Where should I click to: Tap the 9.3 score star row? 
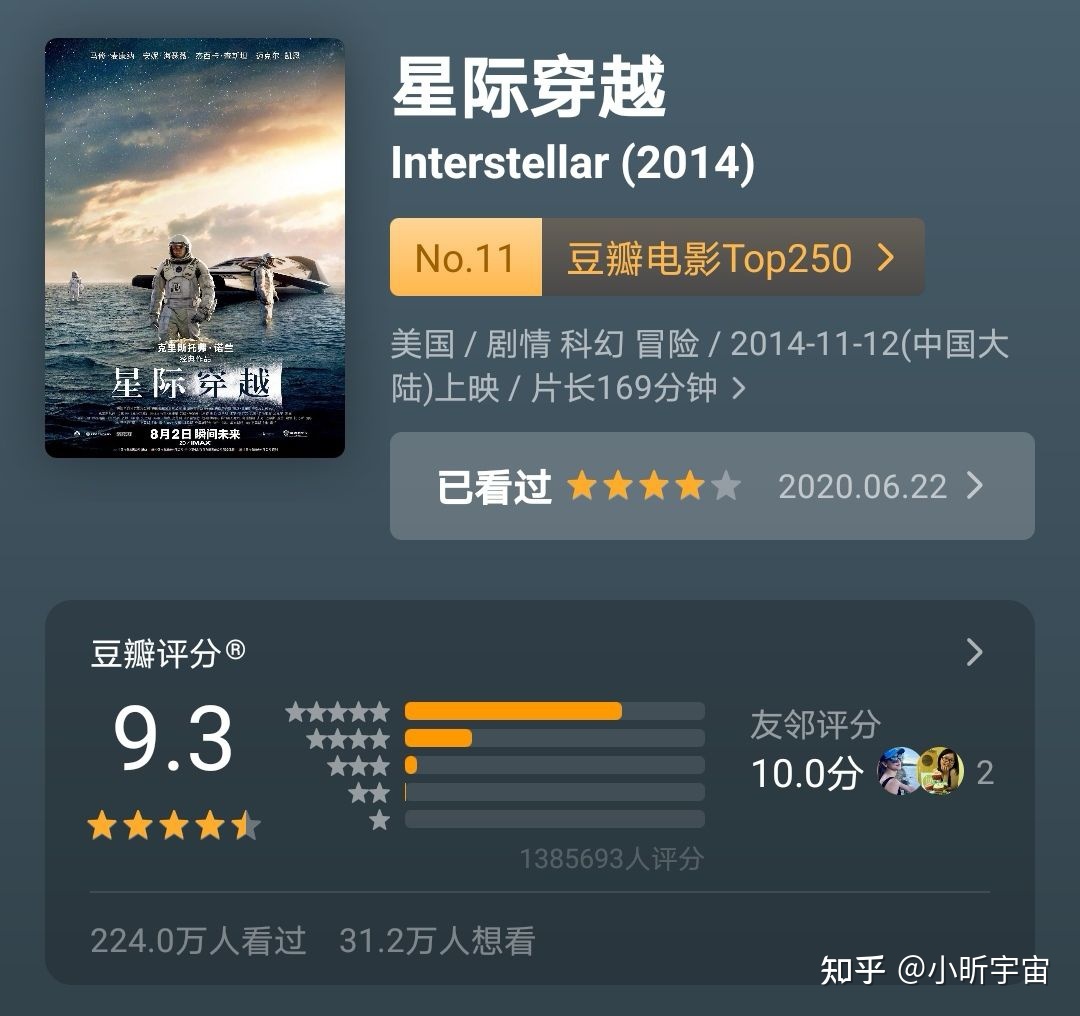tap(174, 826)
